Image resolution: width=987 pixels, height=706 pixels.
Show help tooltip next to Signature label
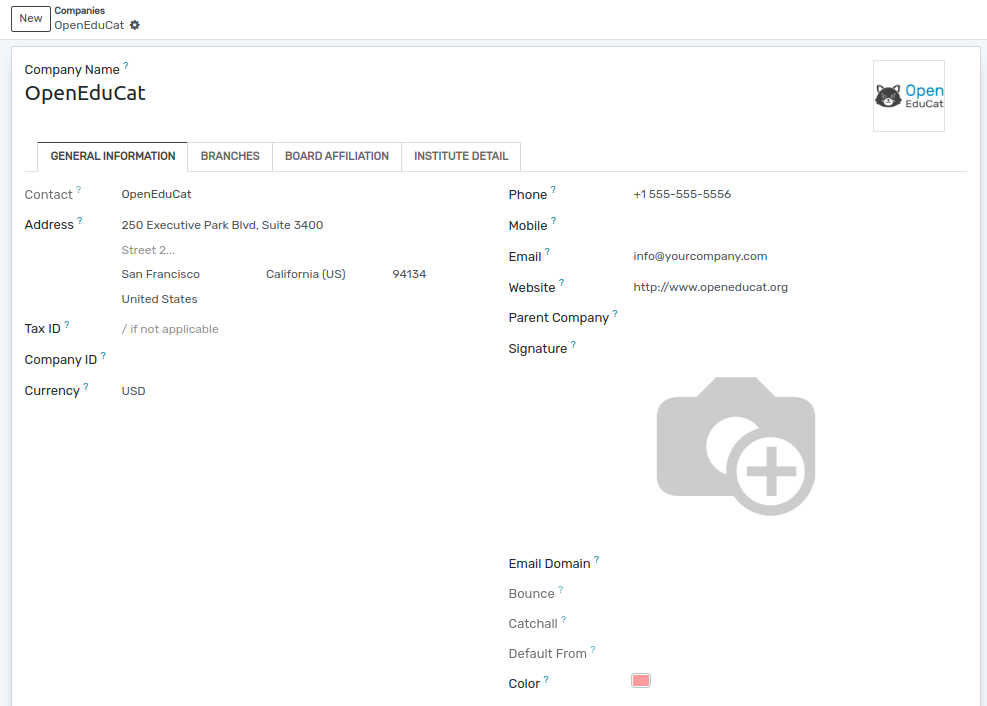point(573,344)
